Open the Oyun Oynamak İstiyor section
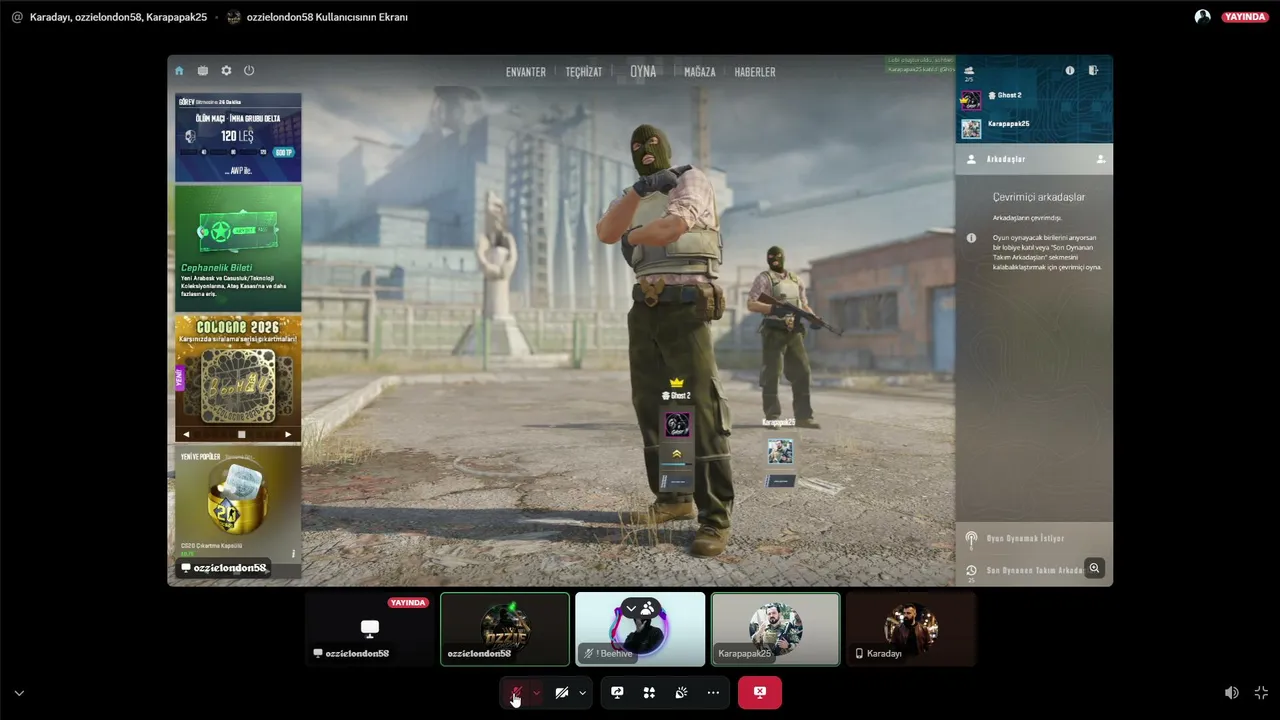1280x720 pixels. 1034,539
